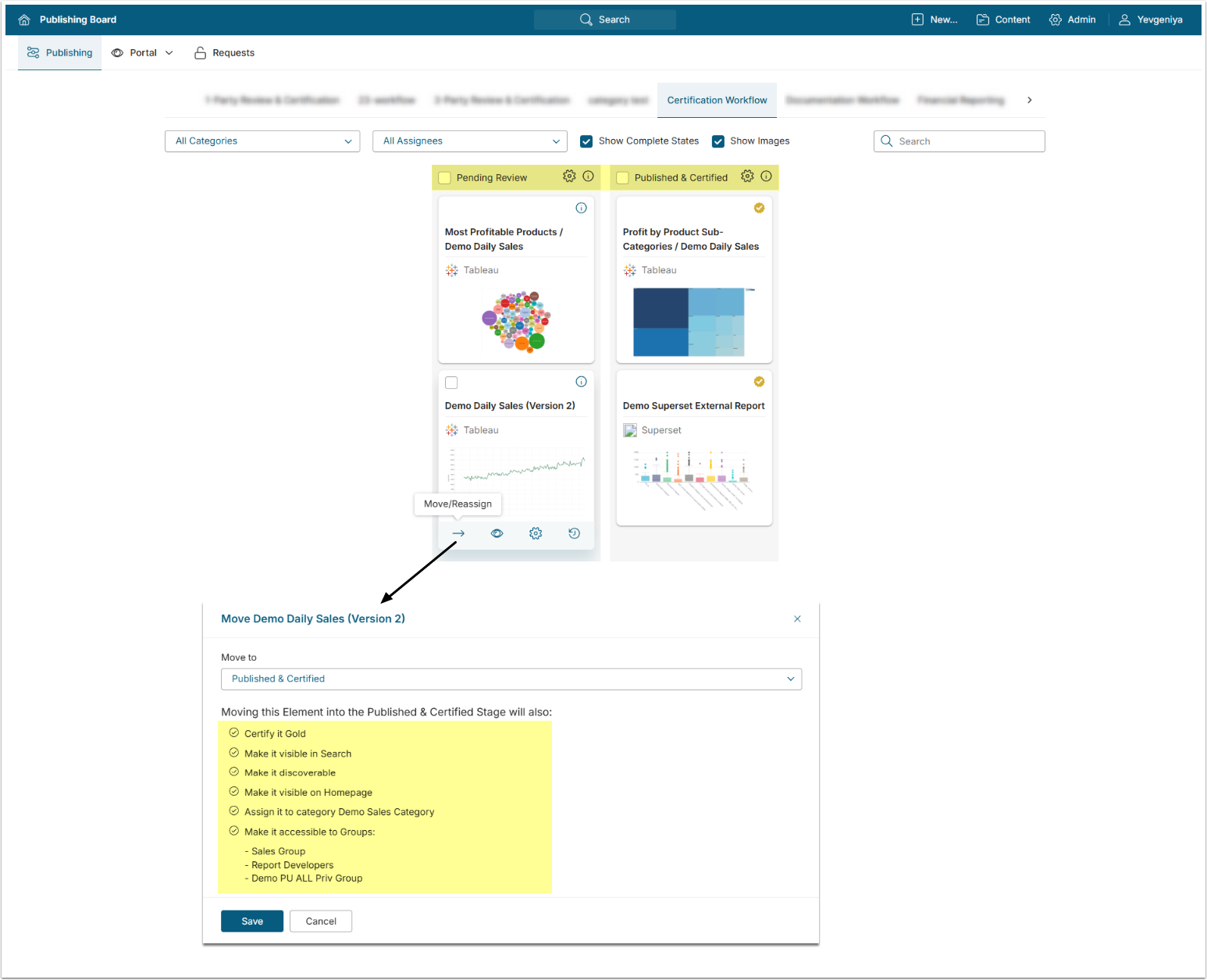Image resolution: width=1207 pixels, height=980 pixels.
Task: Open the All Assignees dropdown
Action: pyautogui.click(x=470, y=141)
